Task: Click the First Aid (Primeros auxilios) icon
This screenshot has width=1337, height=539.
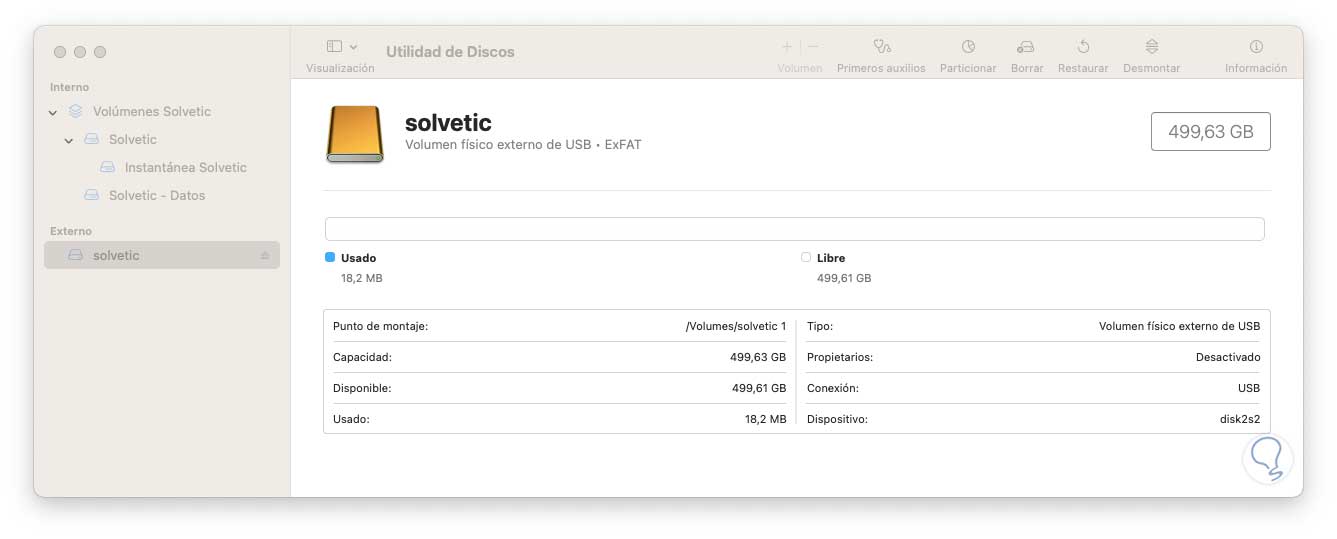Action: pos(881,47)
